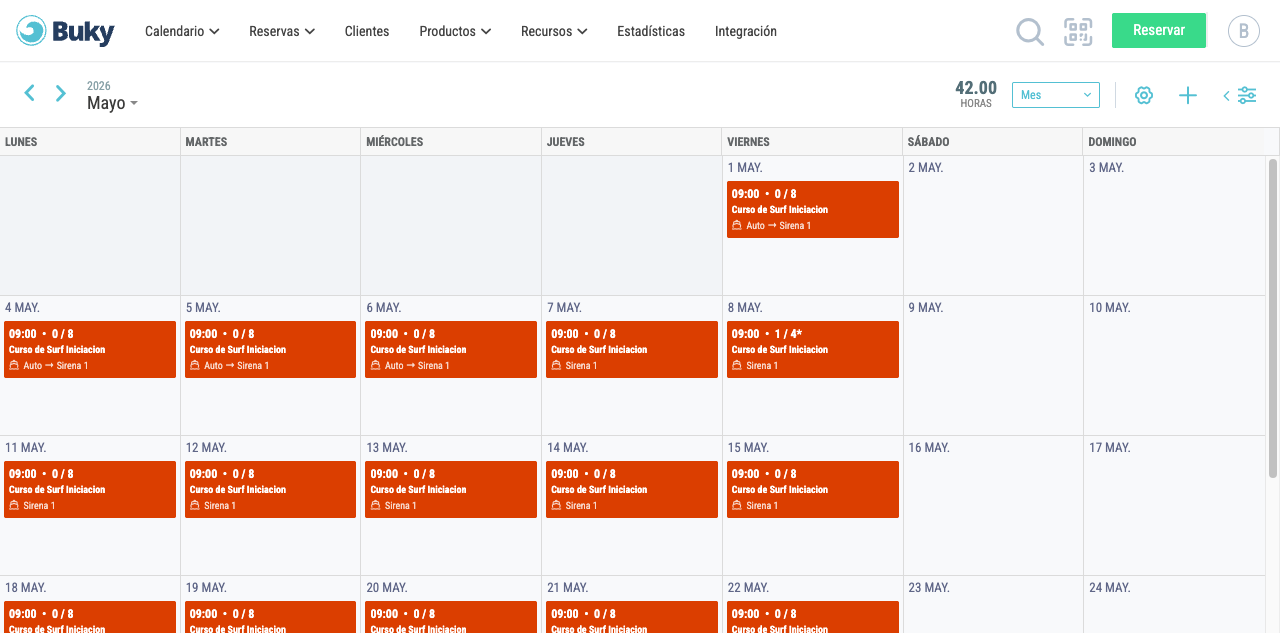This screenshot has width=1280, height=633.
Task: Click the Buky logo
Action: [x=65, y=31]
